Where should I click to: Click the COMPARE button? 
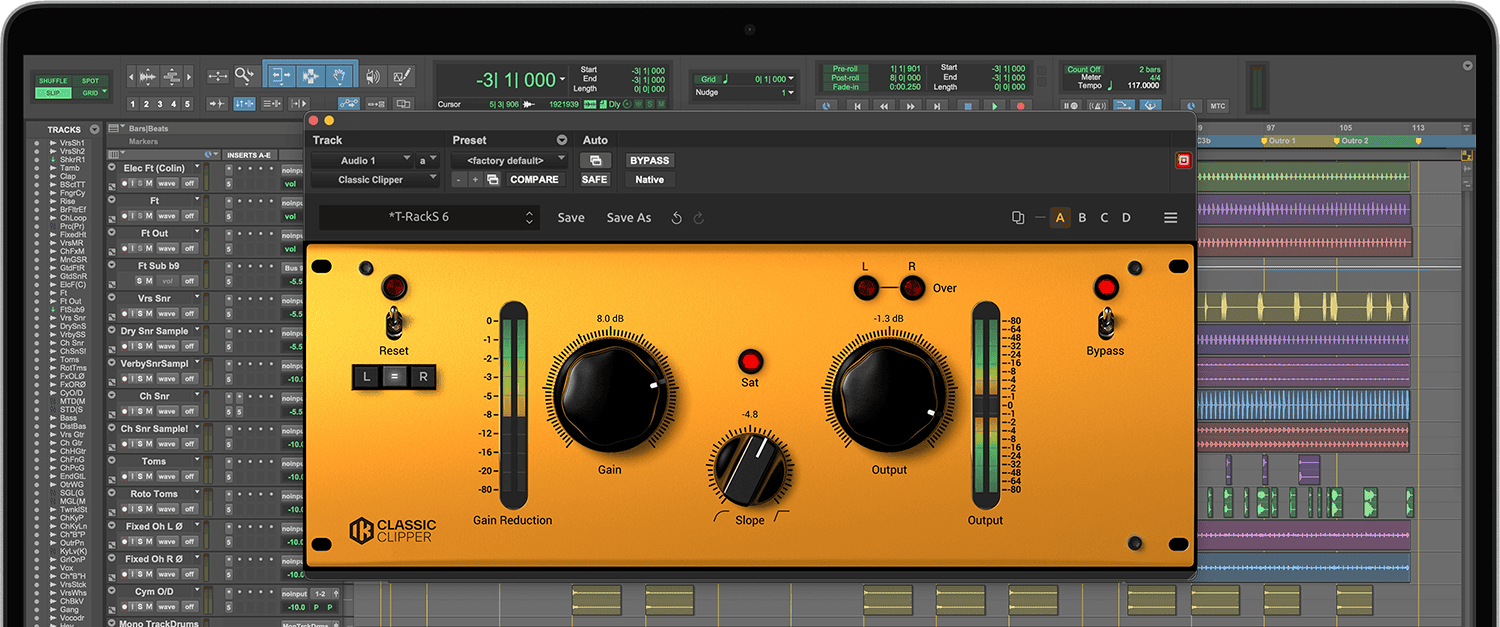click(534, 180)
